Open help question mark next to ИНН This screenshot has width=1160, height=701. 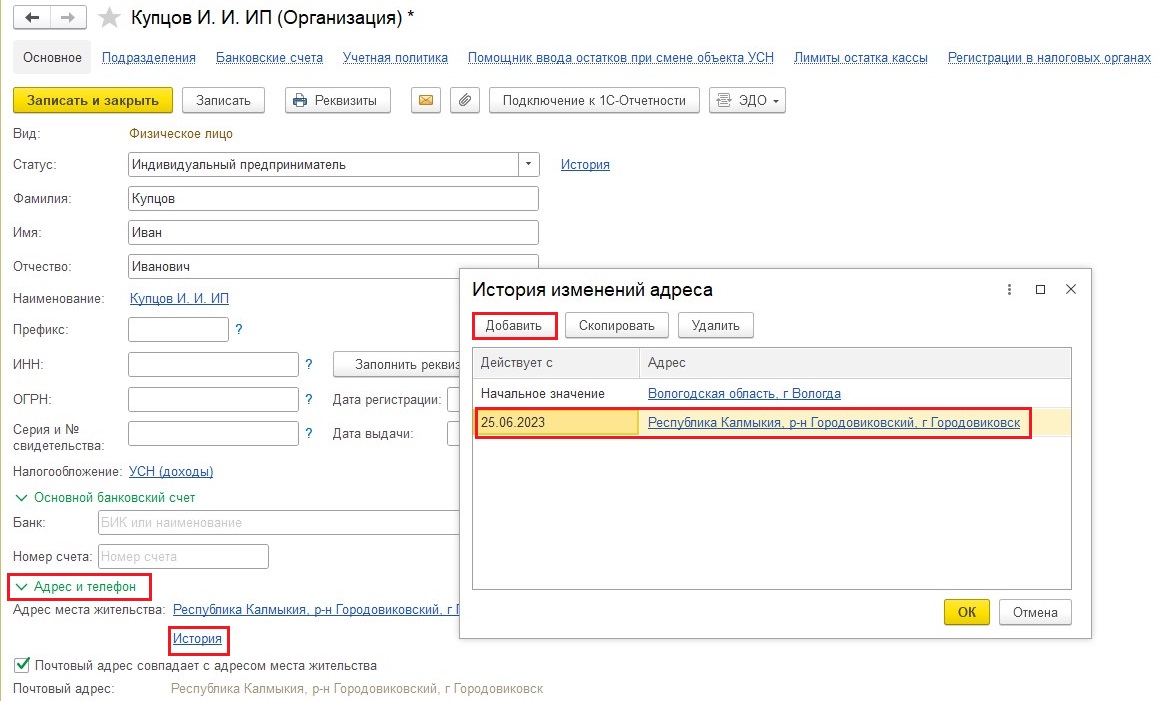tap(308, 365)
